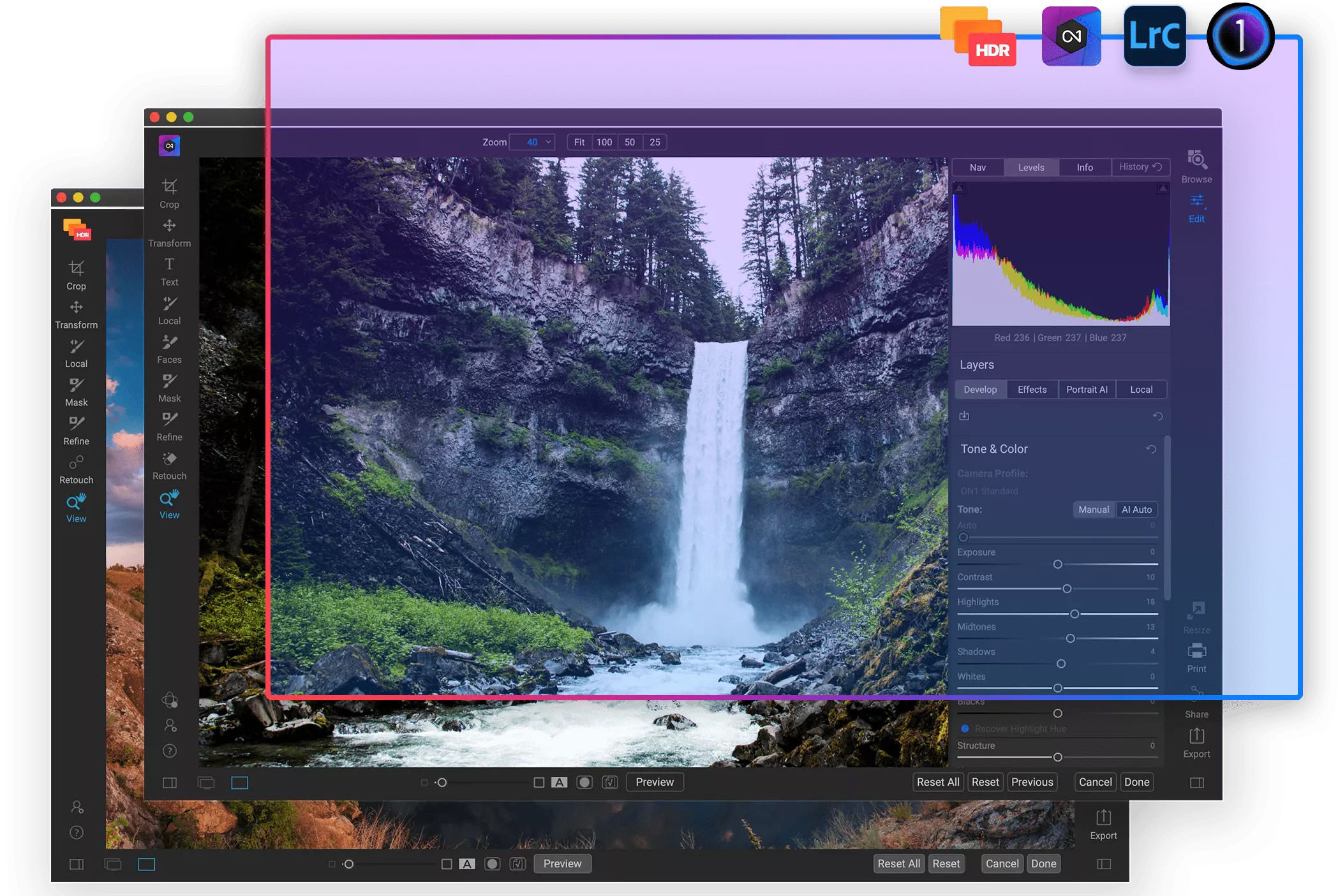Select the Crop tool in the front window
Viewport: 1338px width, 896px height.
169,194
